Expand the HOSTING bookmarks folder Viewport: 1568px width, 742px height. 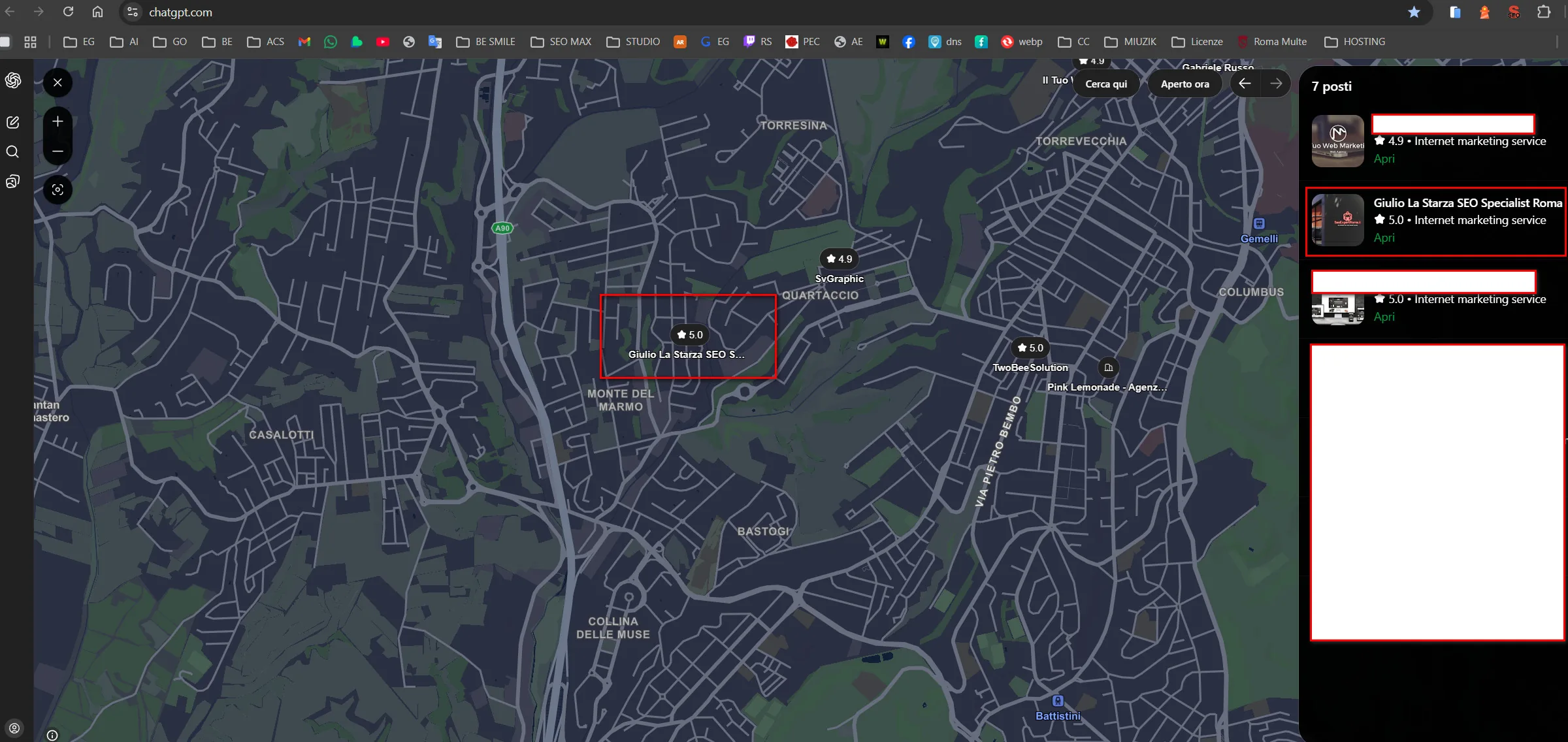point(1354,42)
